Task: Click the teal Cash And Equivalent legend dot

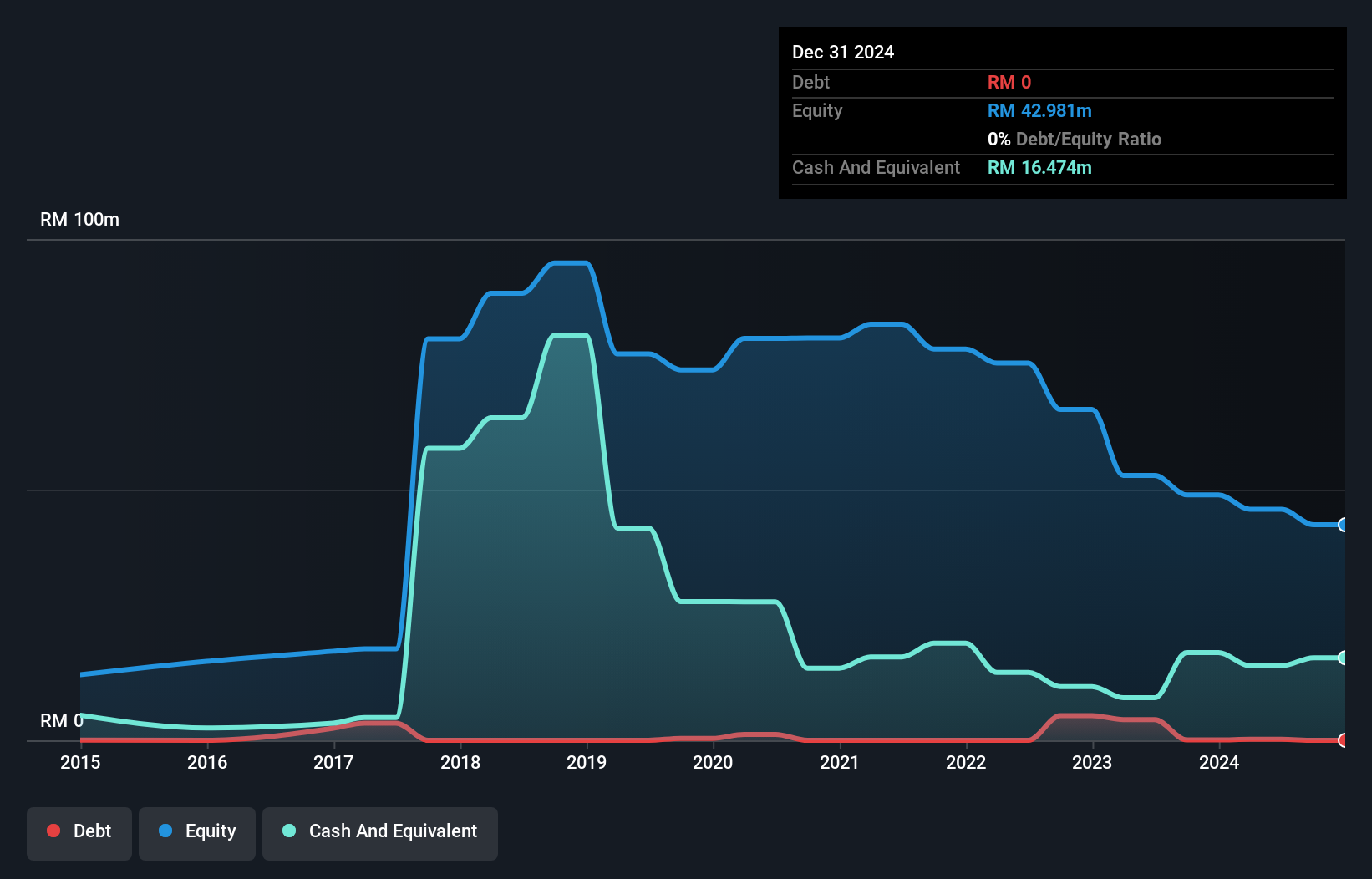Action: click(289, 831)
